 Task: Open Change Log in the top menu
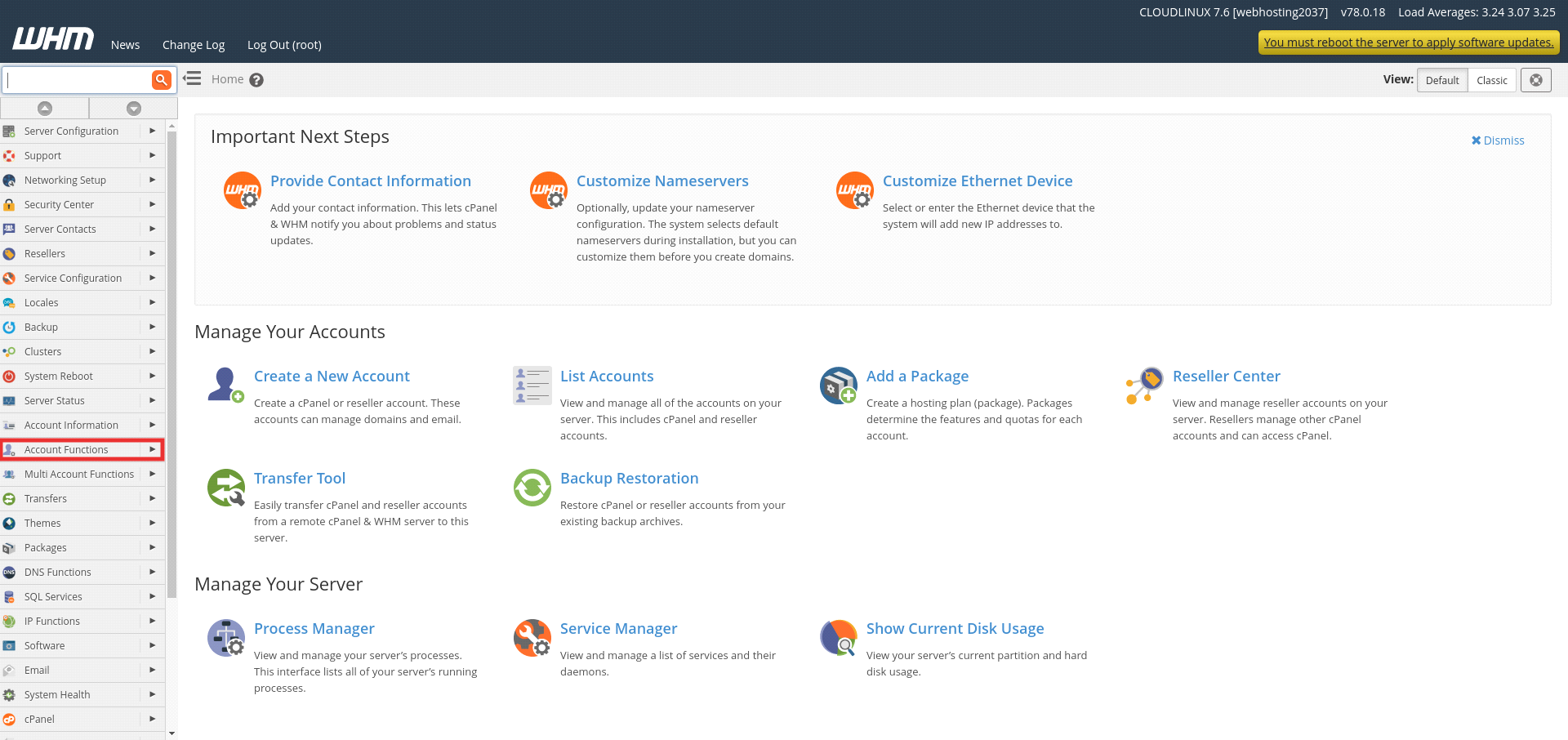pyautogui.click(x=194, y=45)
